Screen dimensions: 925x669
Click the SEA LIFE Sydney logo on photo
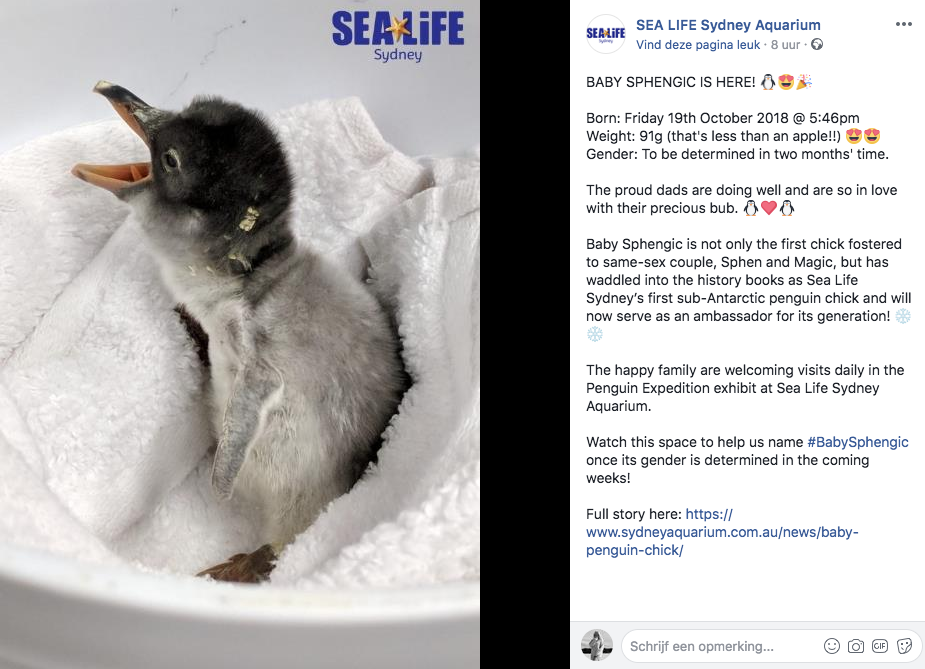tap(398, 37)
